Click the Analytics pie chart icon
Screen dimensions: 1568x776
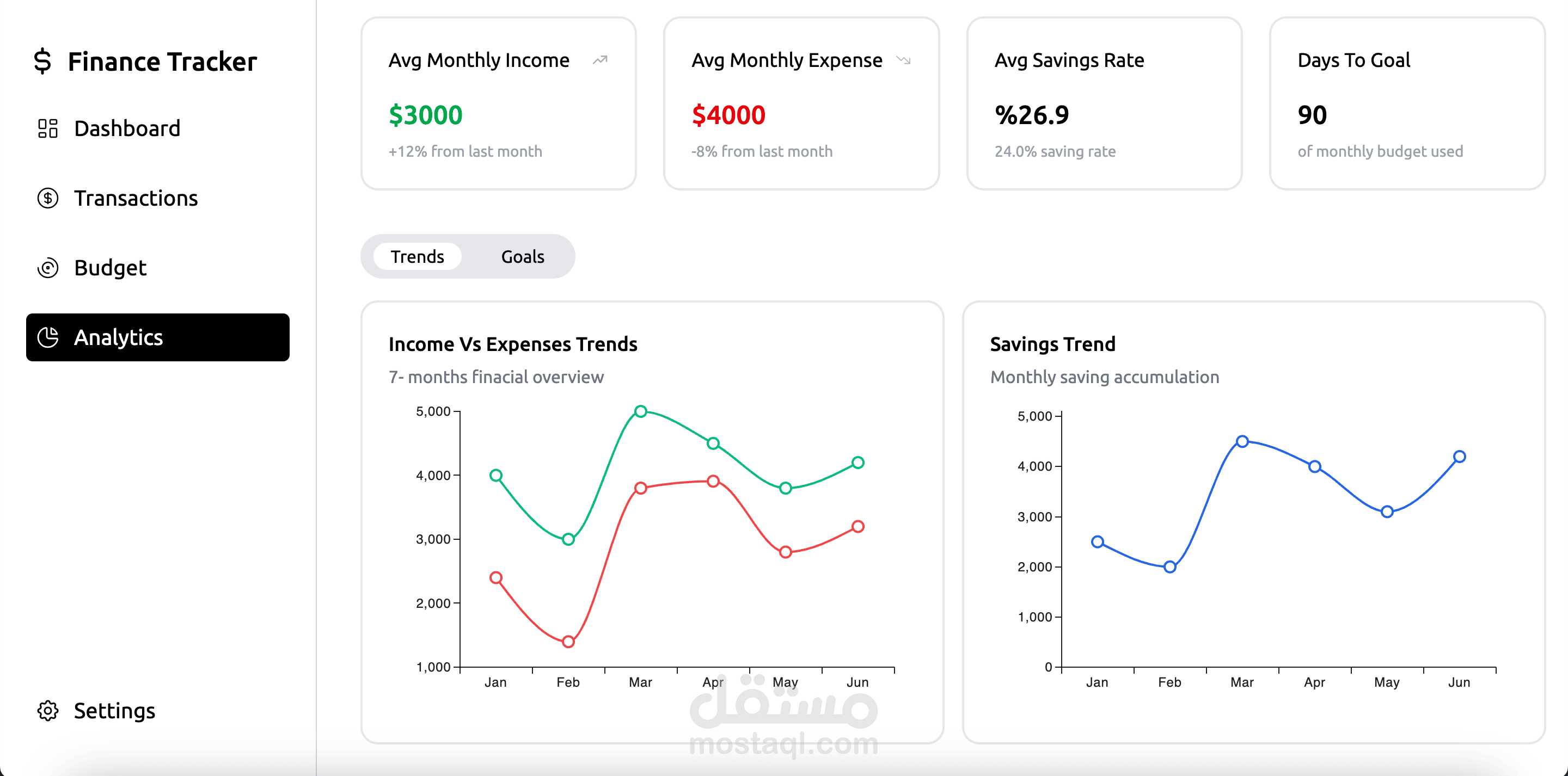(x=47, y=337)
